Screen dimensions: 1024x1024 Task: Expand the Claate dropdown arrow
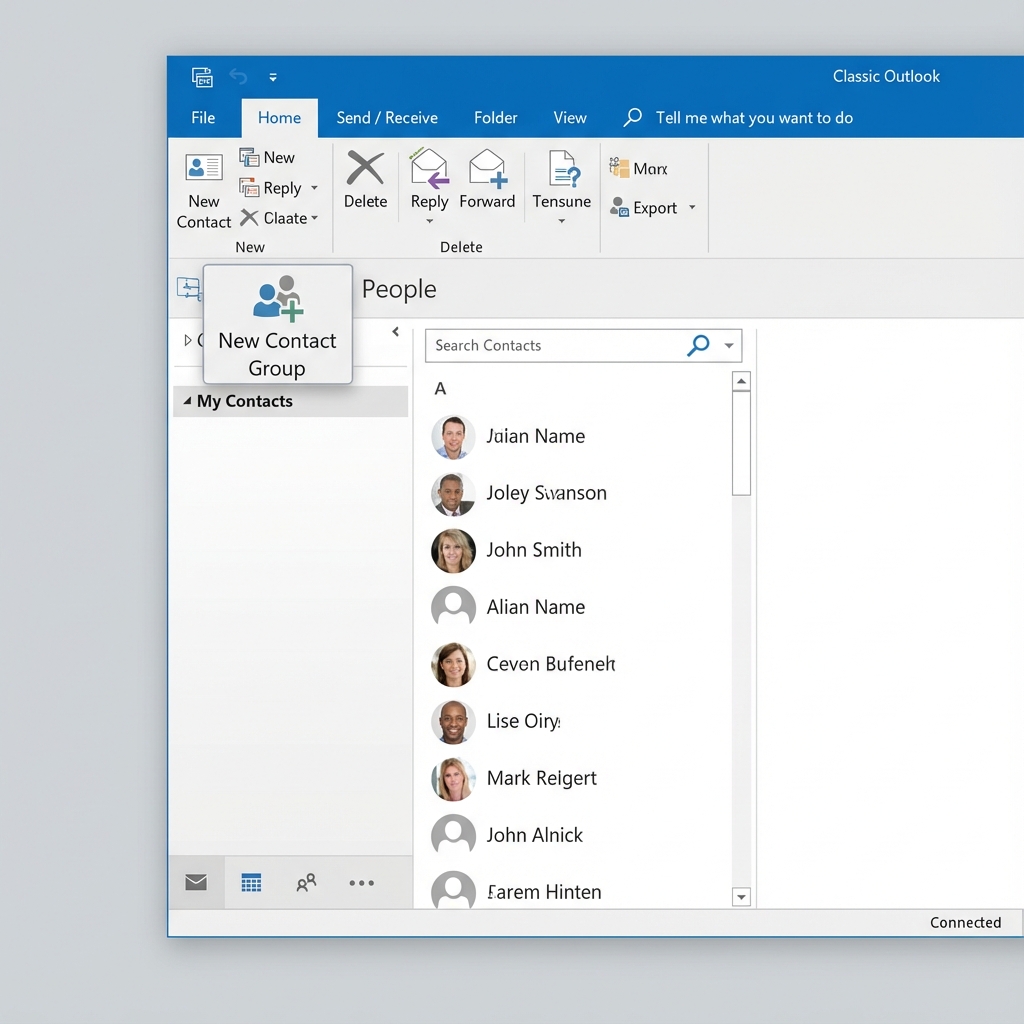point(314,218)
